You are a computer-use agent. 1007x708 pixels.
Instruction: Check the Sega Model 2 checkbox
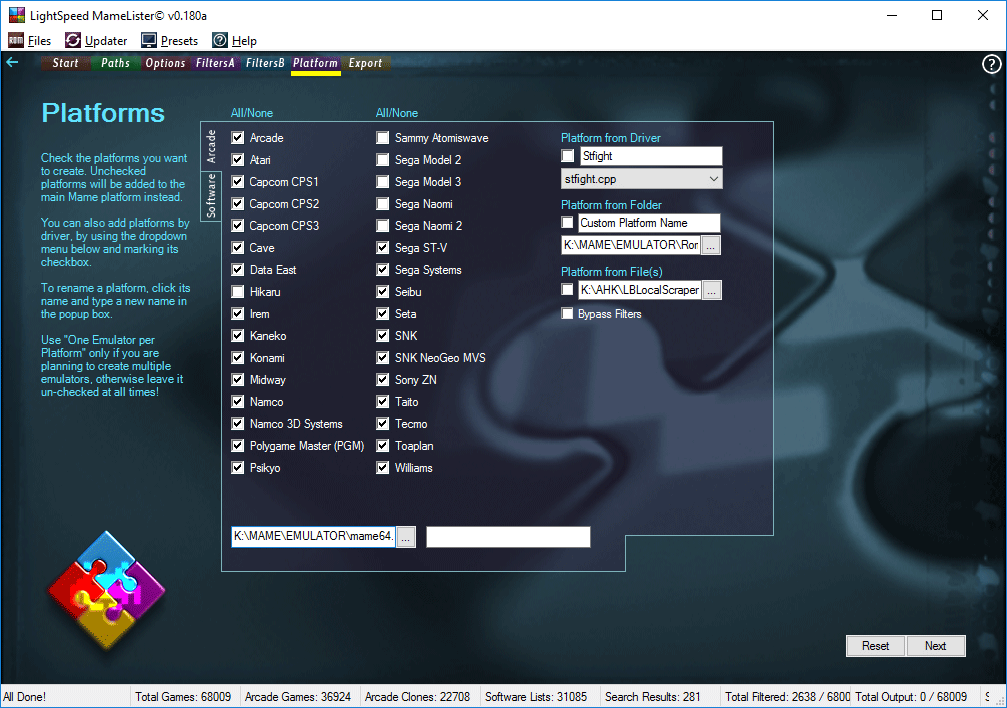click(x=383, y=159)
